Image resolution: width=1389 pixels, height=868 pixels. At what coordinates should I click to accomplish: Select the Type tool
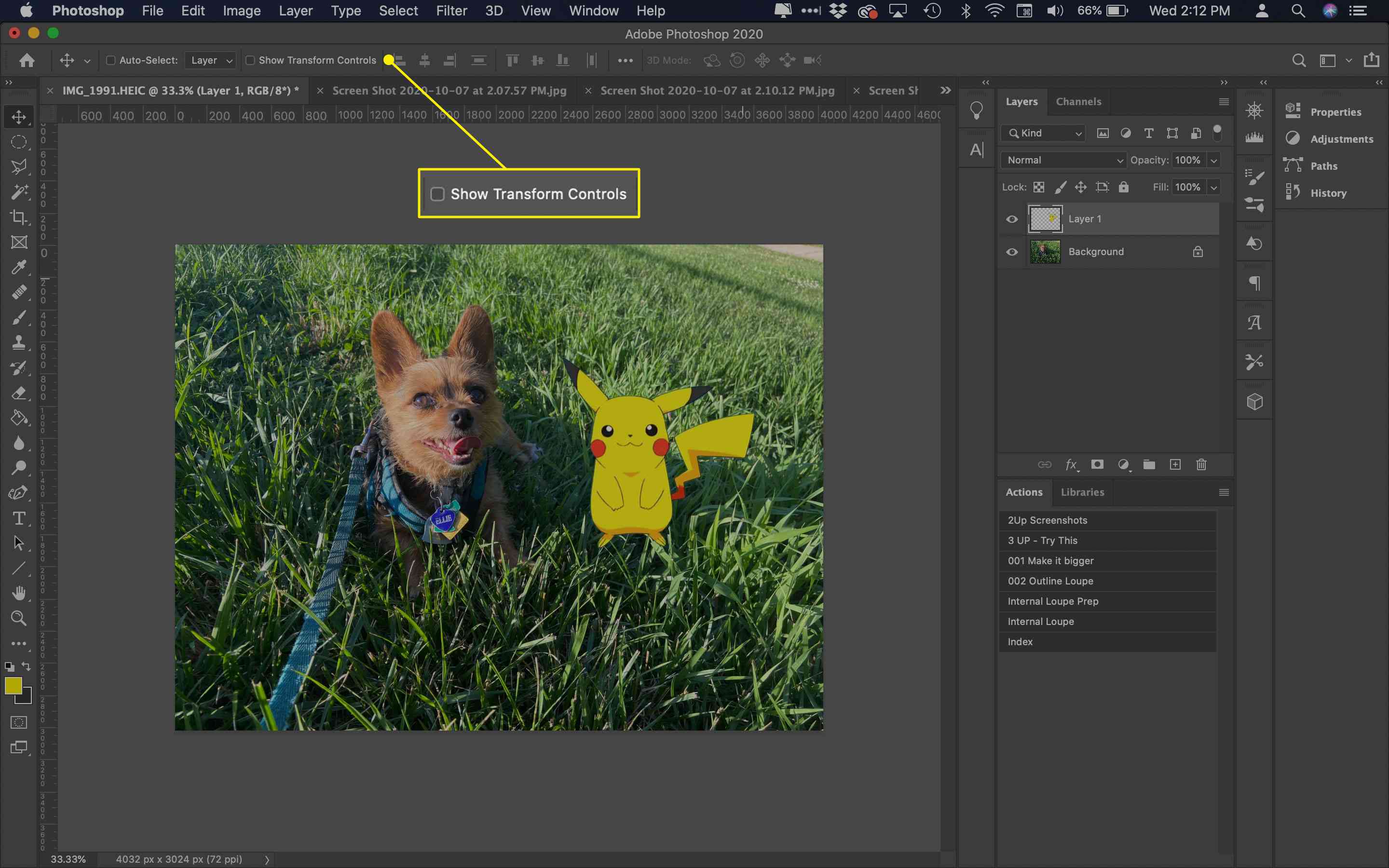click(18, 518)
